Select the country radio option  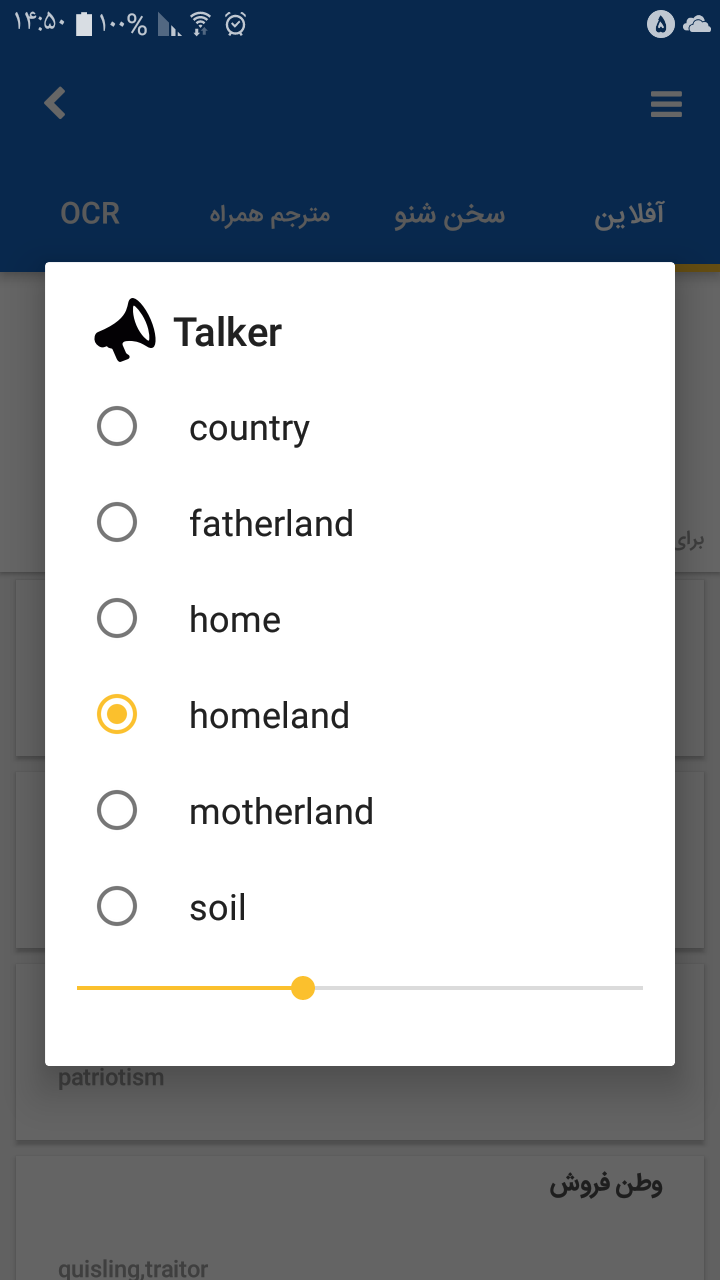[x=117, y=427]
